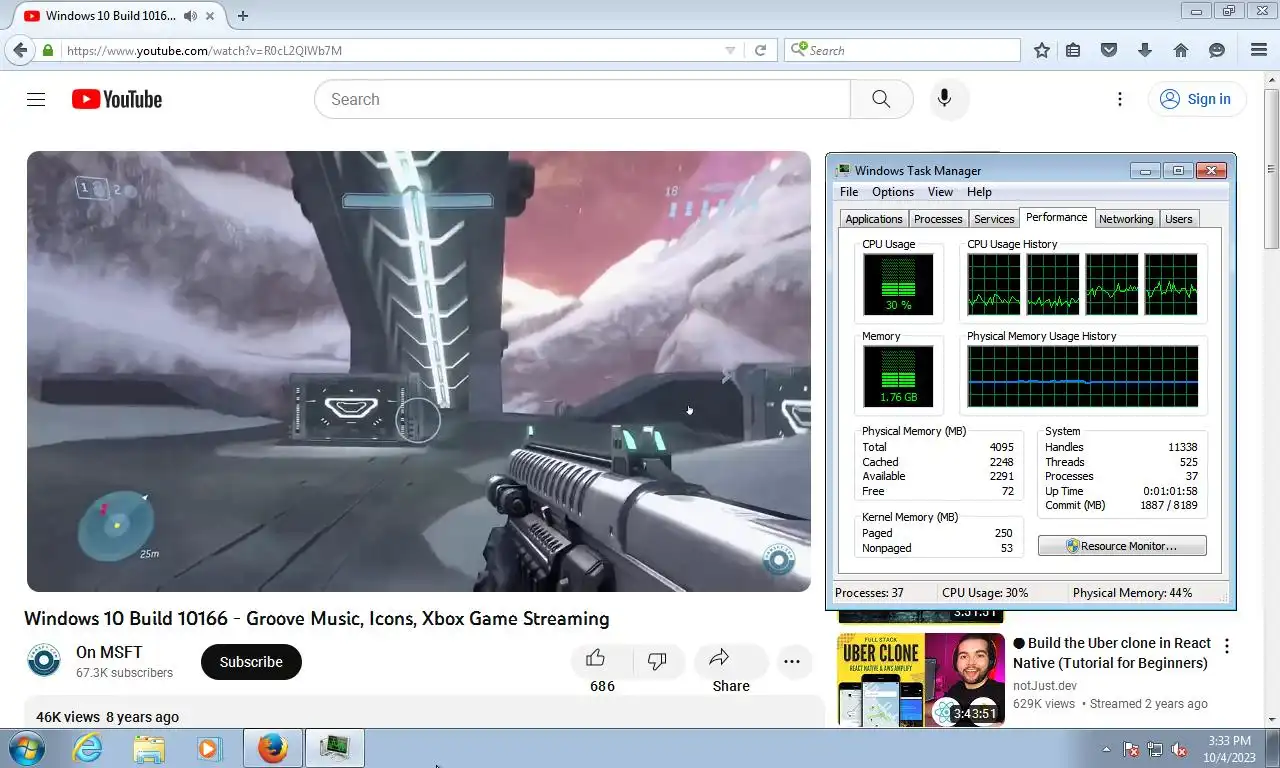Open Action Center flag tray icon

1132,749
